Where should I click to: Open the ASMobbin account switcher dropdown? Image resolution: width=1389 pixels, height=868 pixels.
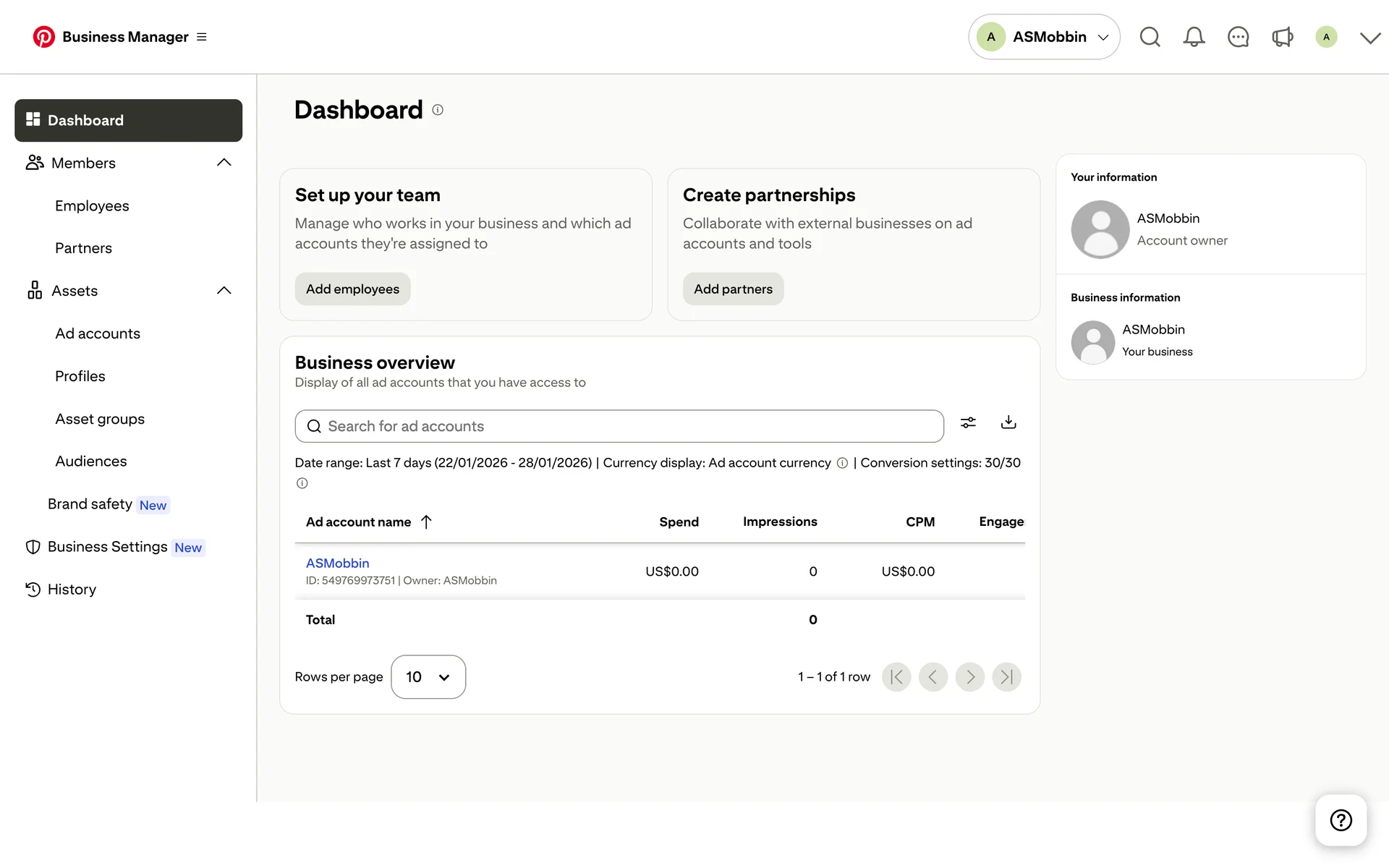tap(1044, 37)
